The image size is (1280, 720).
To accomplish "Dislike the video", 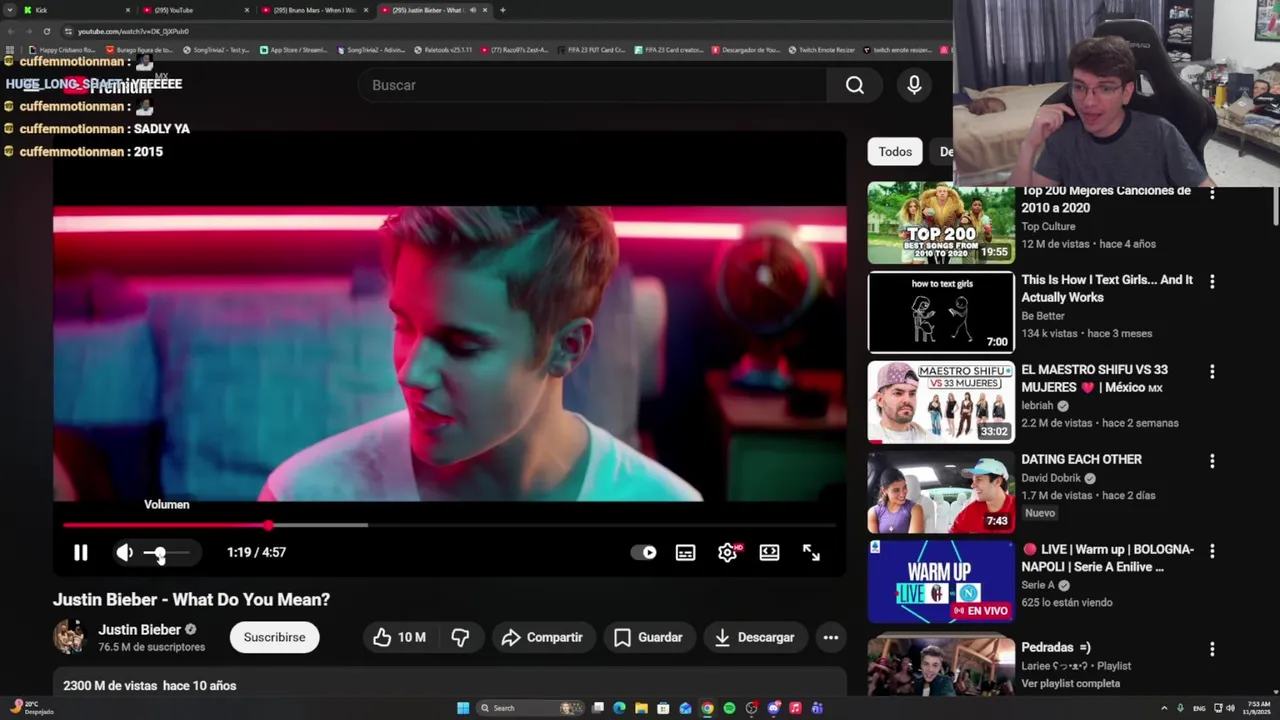I will click(460, 637).
